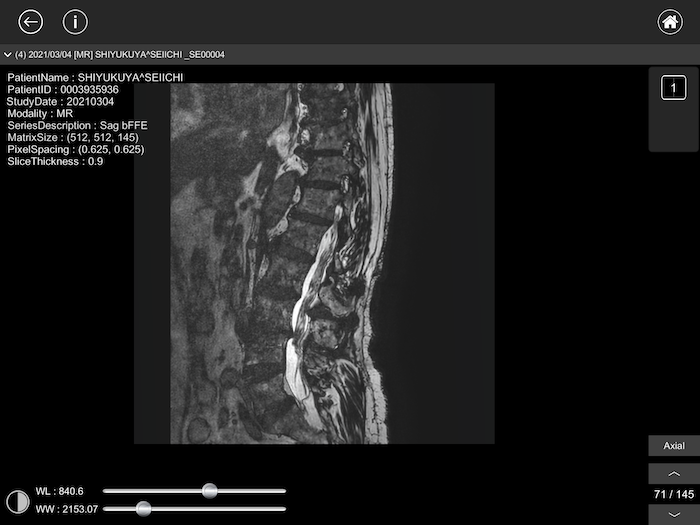Image resolution: width=700 pixels, height=525 pixels.
Task: Switch the view plane using the Axial button
Action: [673, 446]
